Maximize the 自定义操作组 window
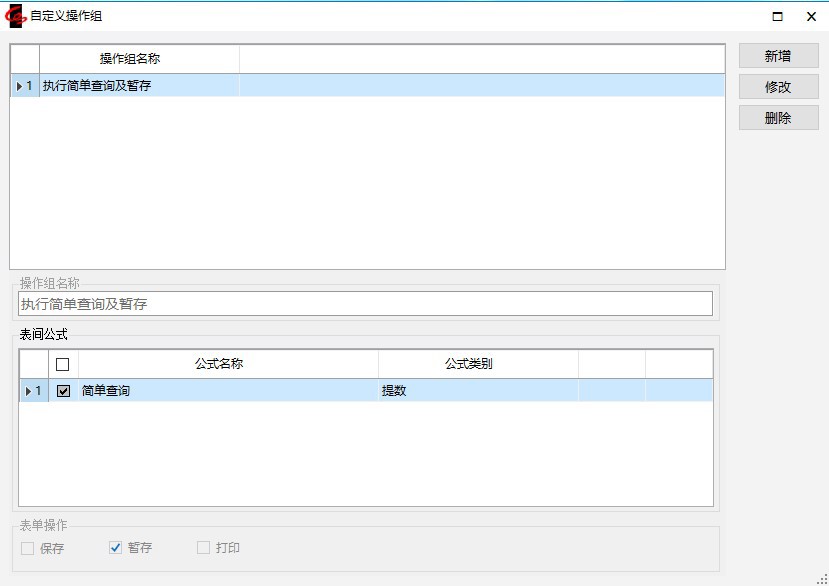 [x=777, y=16]
